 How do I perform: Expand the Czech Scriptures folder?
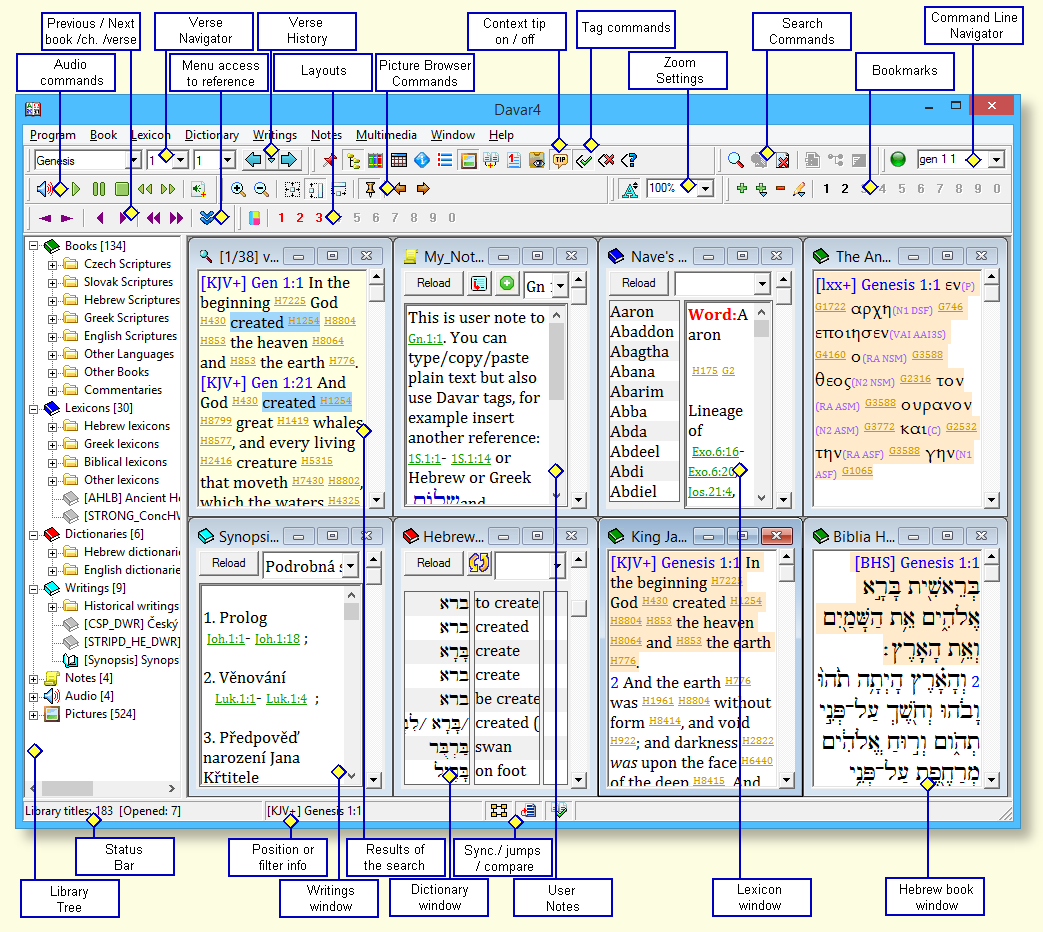[53, 265]
